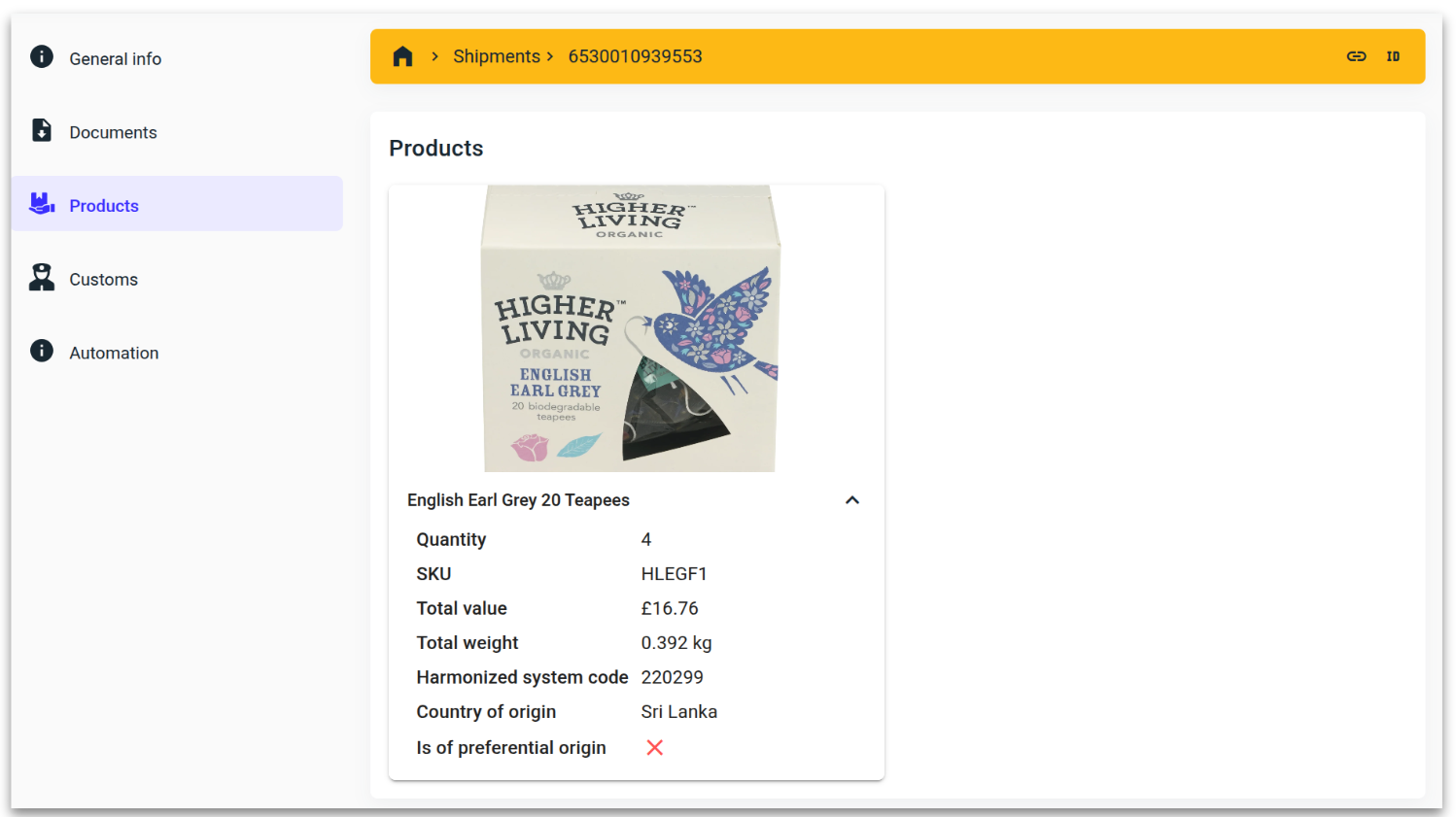
Task: Click the Automation circle icon in sidebar
Action: point(42,351)
